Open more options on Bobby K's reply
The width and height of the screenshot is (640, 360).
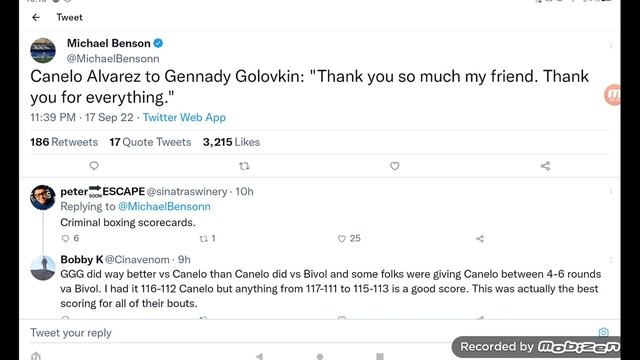tap(611, 260)
